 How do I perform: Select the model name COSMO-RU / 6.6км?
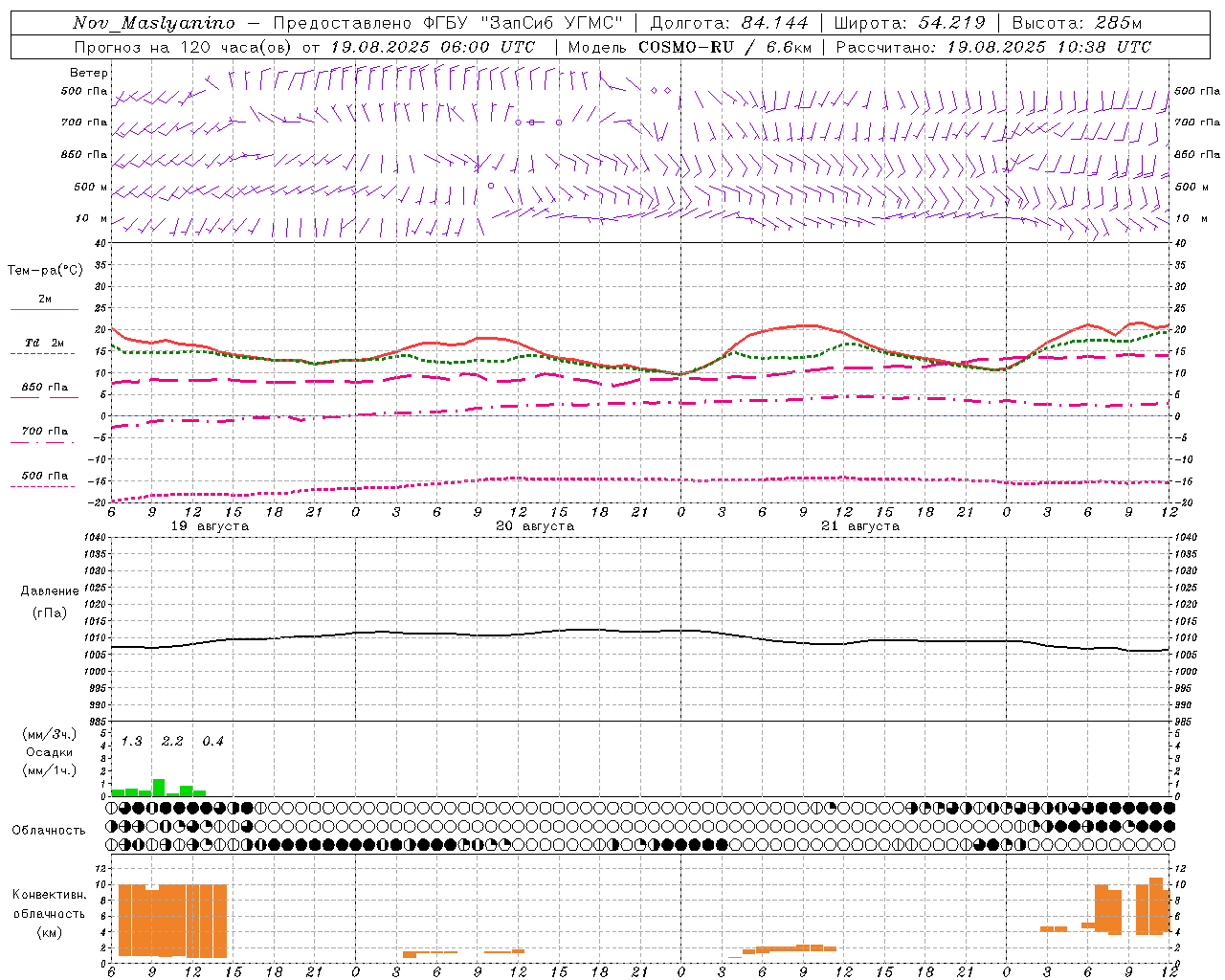coord(725,47)
